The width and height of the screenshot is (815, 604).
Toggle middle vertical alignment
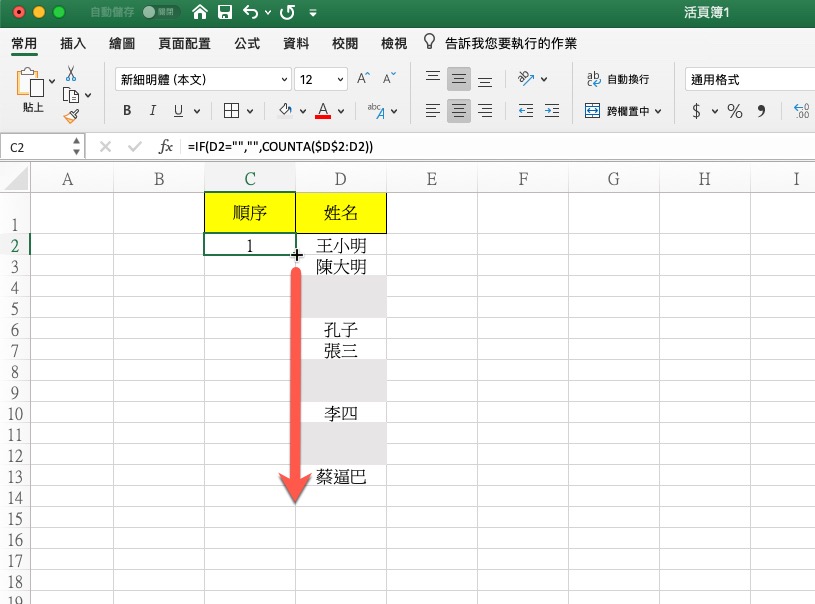458,79
